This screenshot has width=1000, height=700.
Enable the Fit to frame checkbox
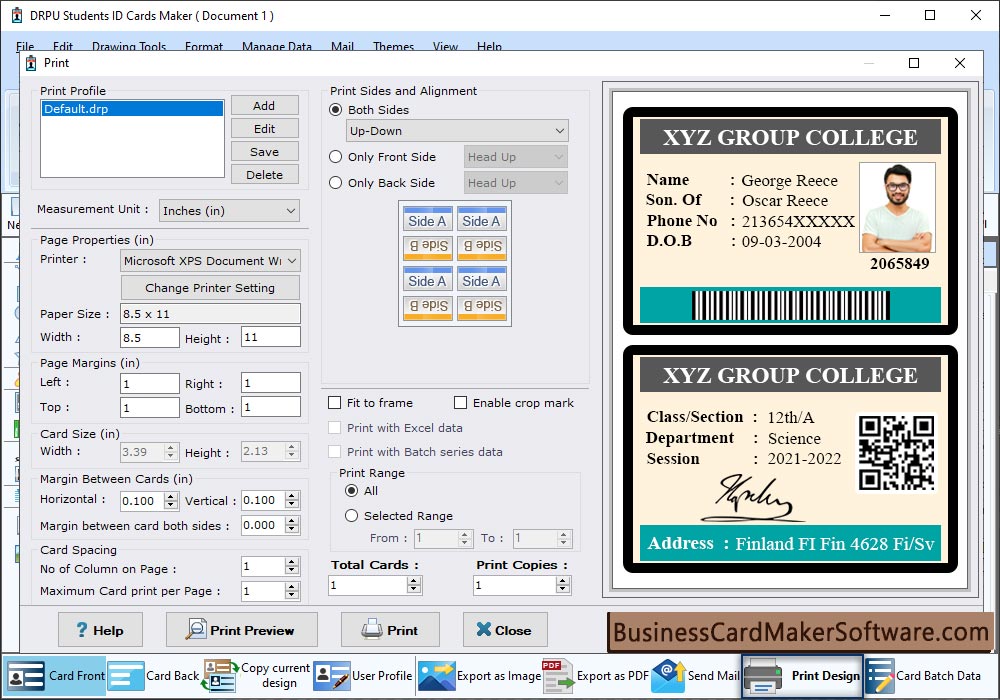pos(334,403)
